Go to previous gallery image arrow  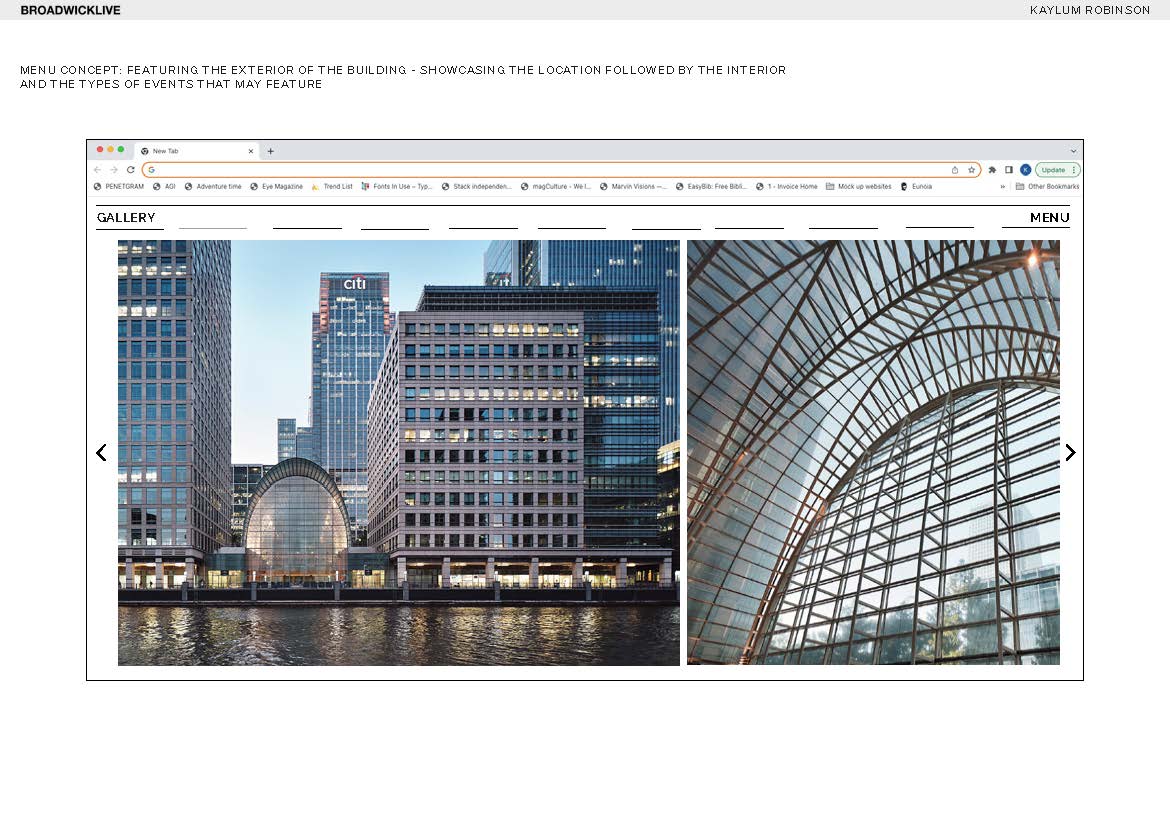click(x=101, y=453)
